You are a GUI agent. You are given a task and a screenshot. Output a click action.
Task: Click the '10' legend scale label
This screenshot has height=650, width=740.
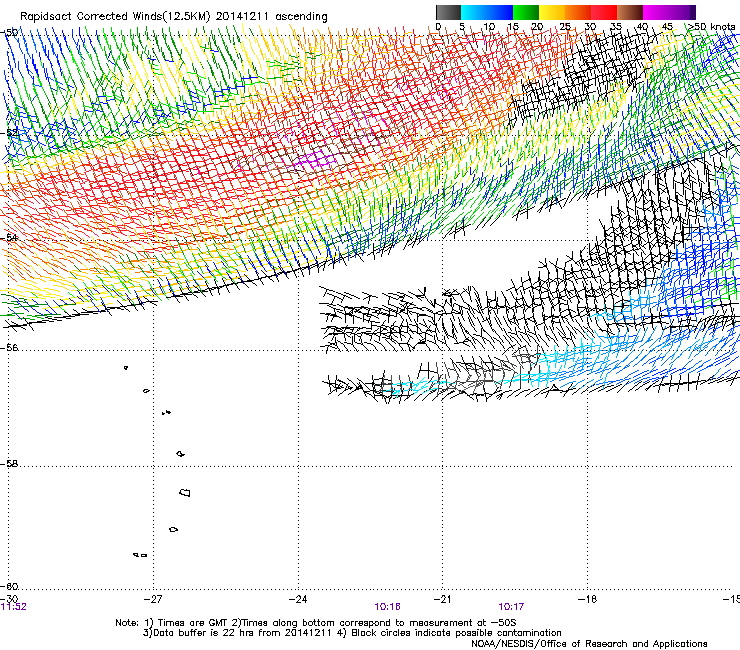point(489,26)
